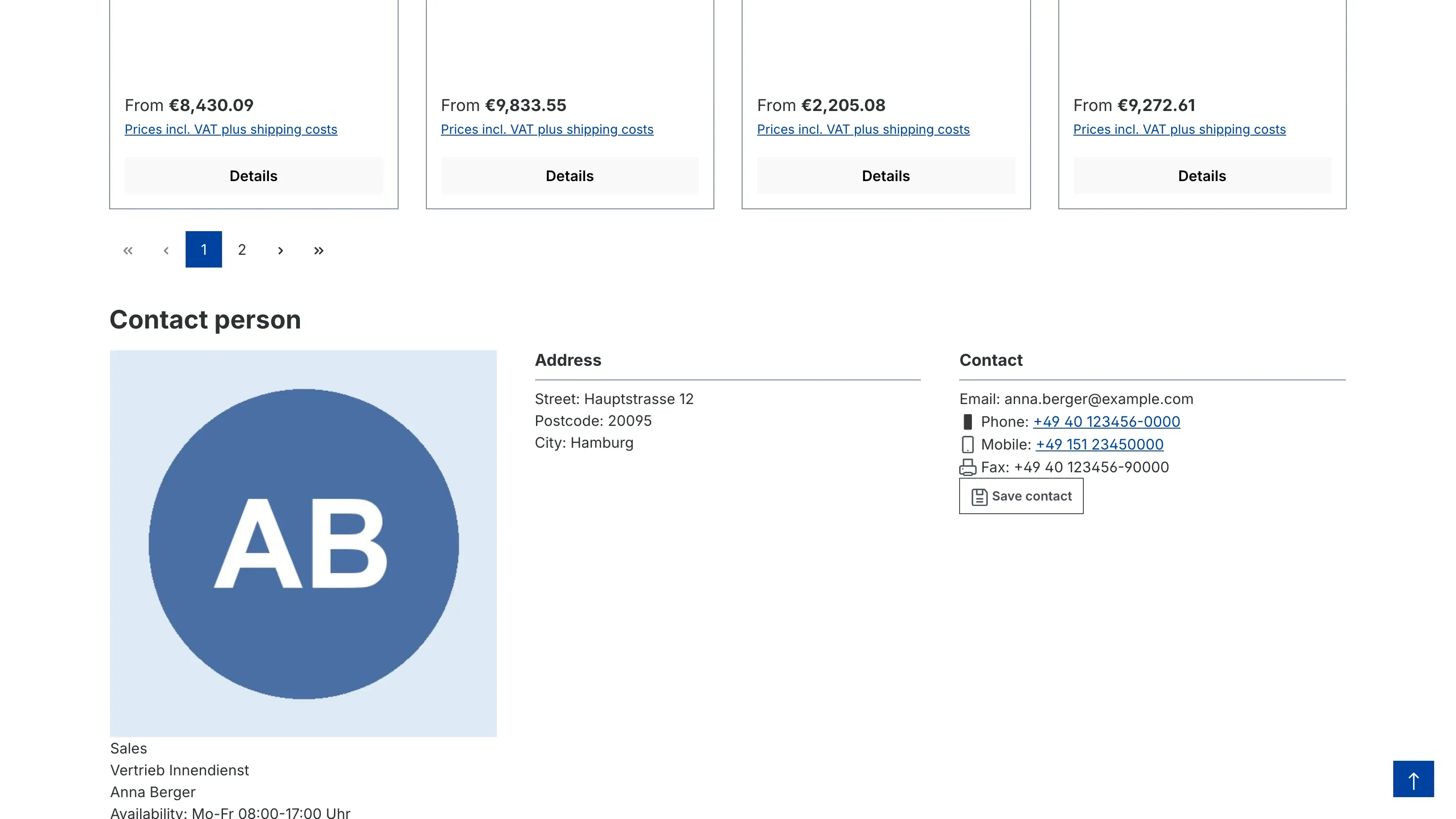
Task: Go to the first page with double-left arrow
Action: (128, 250)
